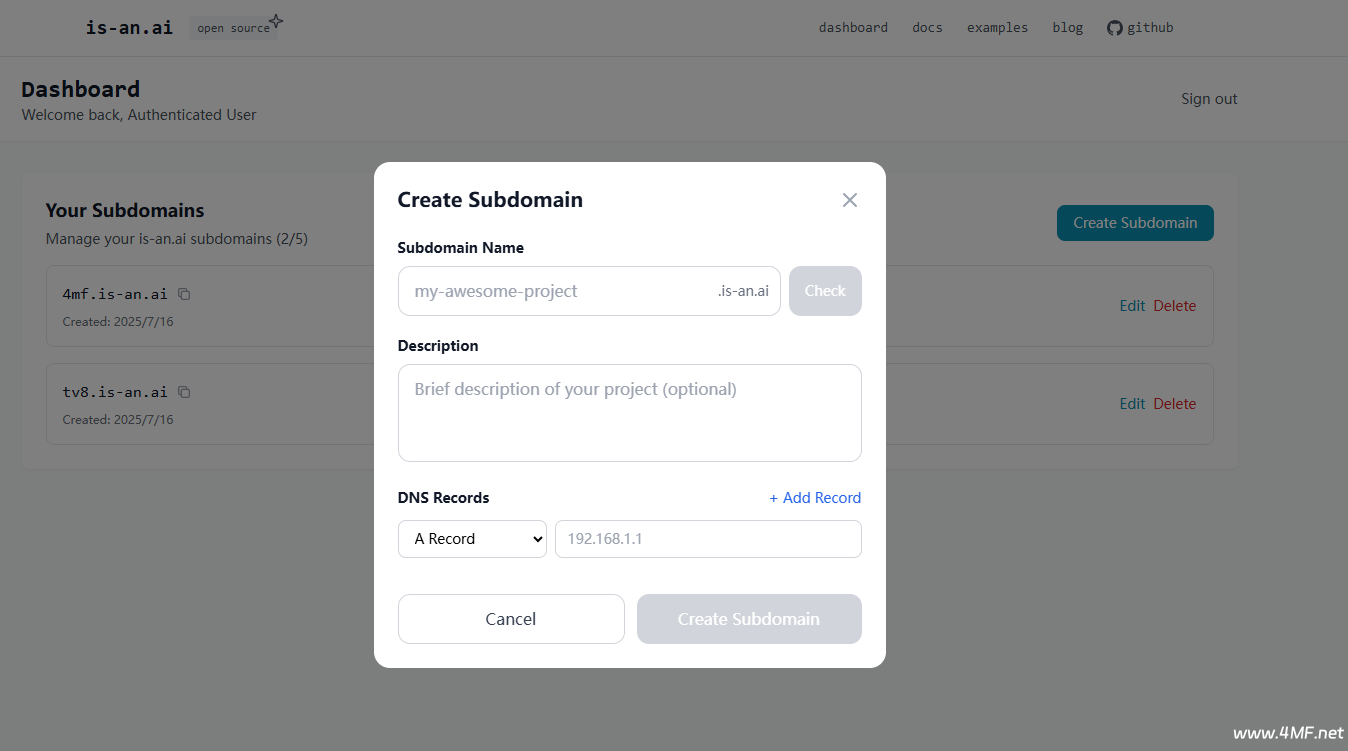Visit the blog nav item

[x=1067, y=28]
